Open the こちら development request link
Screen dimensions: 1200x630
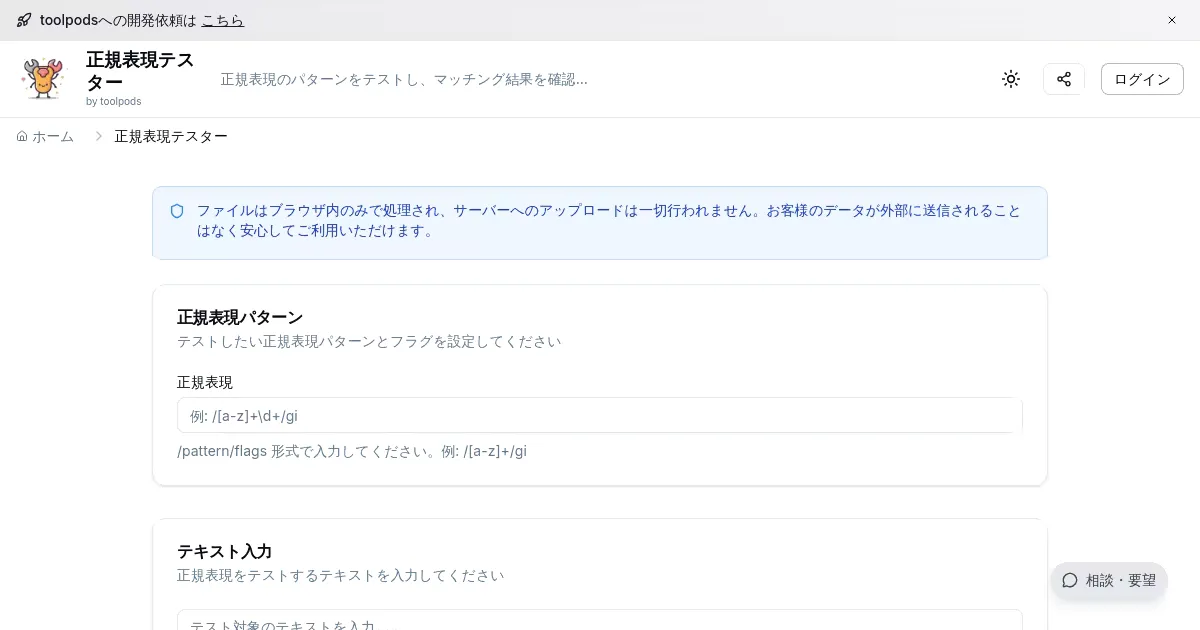222,20
